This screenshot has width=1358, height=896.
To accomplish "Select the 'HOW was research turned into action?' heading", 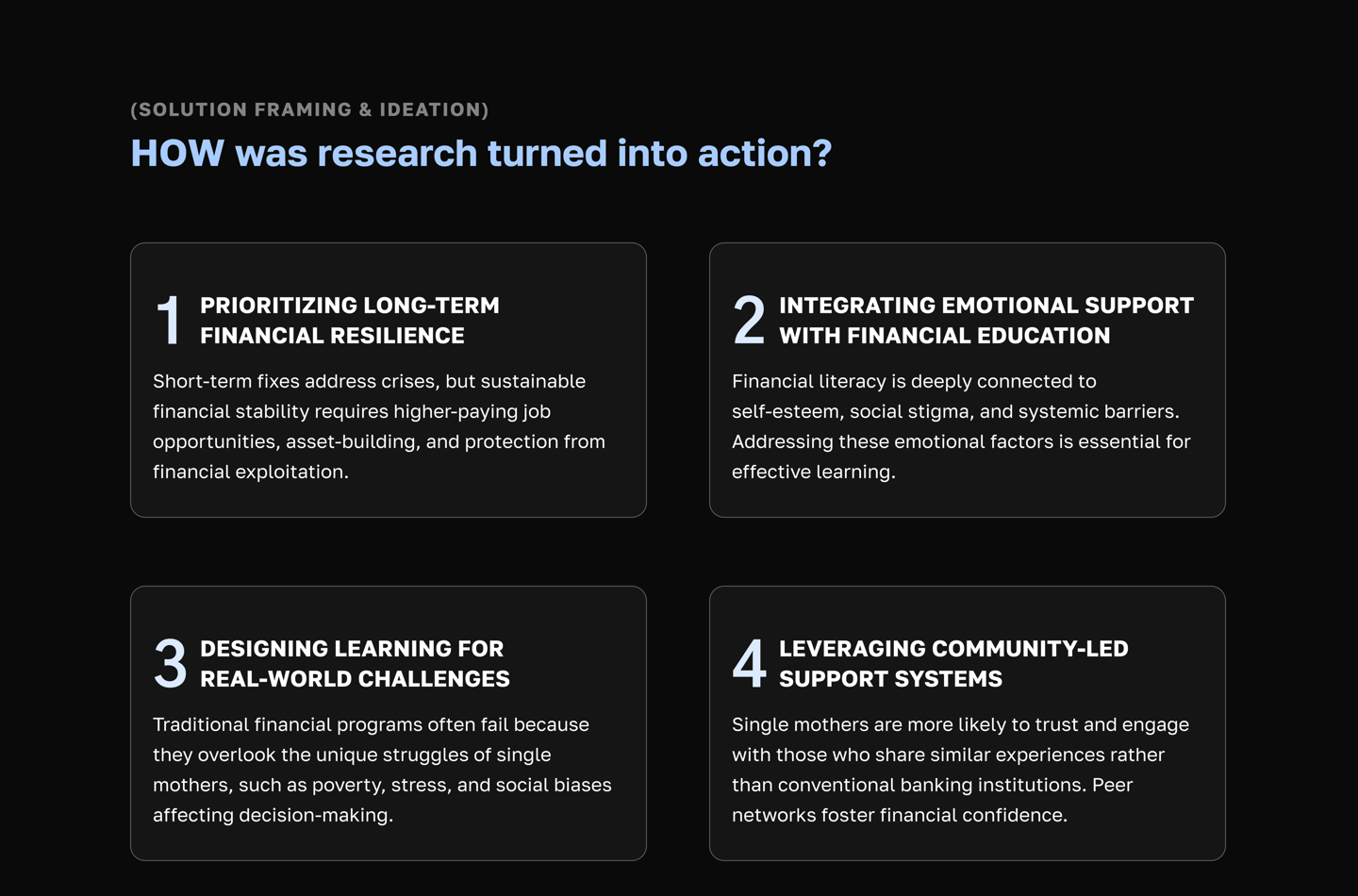I will click(x=481, y=153).
